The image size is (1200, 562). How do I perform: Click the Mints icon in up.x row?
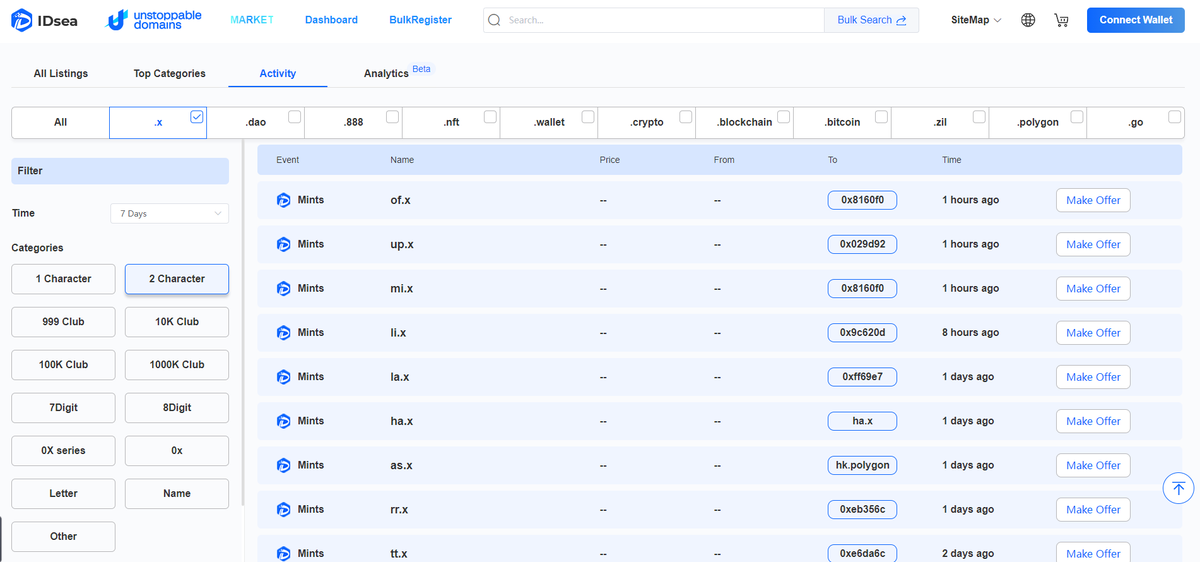click(x=283, y=244)
